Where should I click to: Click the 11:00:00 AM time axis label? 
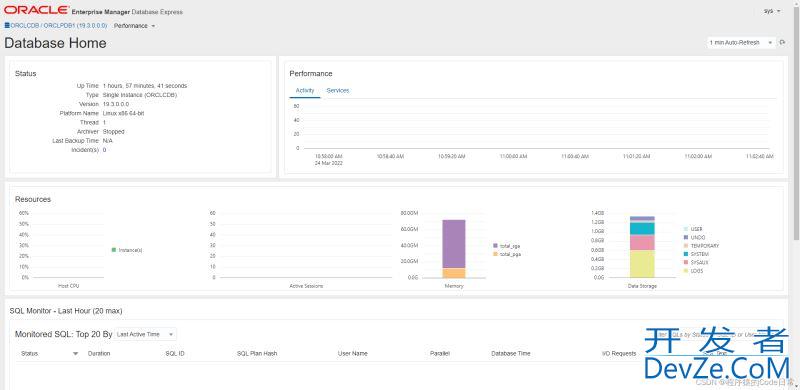point(513,157)
